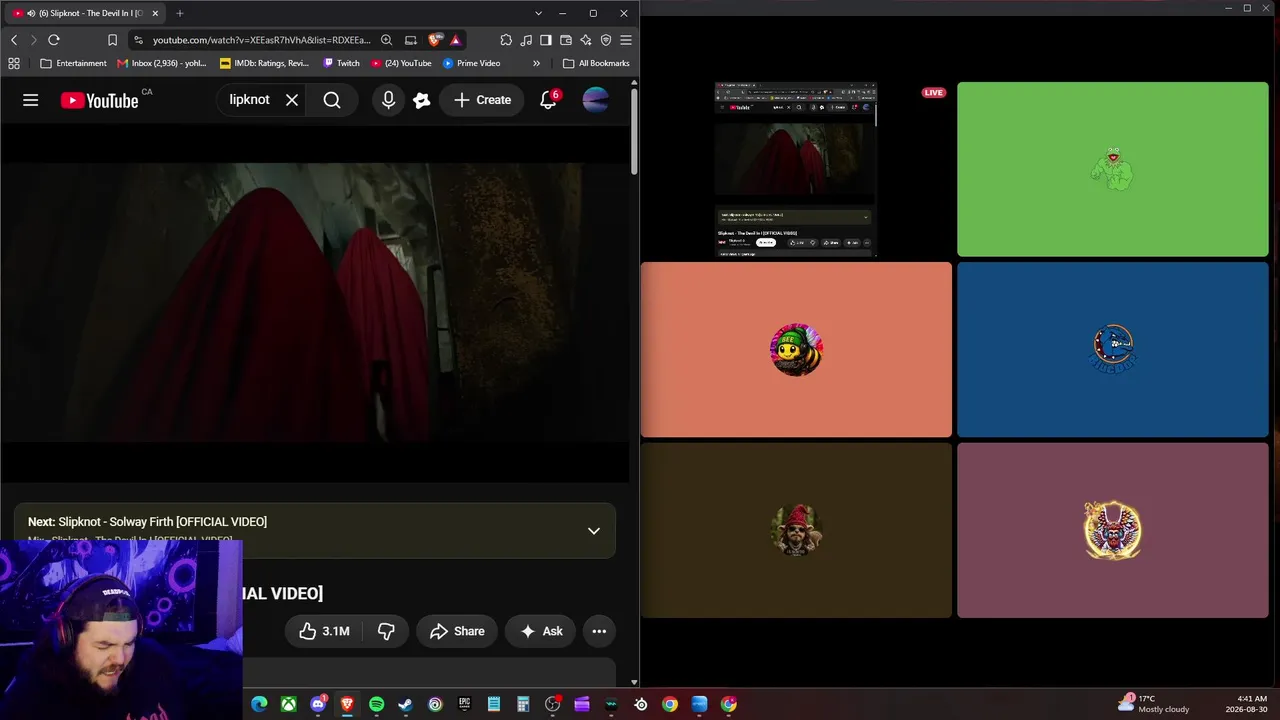Image resolution: width=1280 pixels, height=720 pixels.
Task: Open the Brave VPN shield icon
Action: pos(606,40)
